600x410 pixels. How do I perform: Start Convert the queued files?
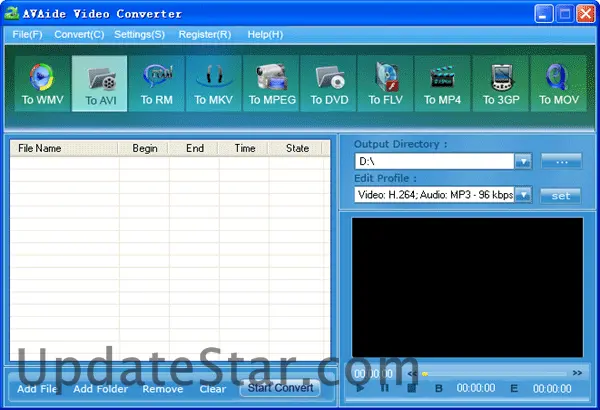pos(280,388)
